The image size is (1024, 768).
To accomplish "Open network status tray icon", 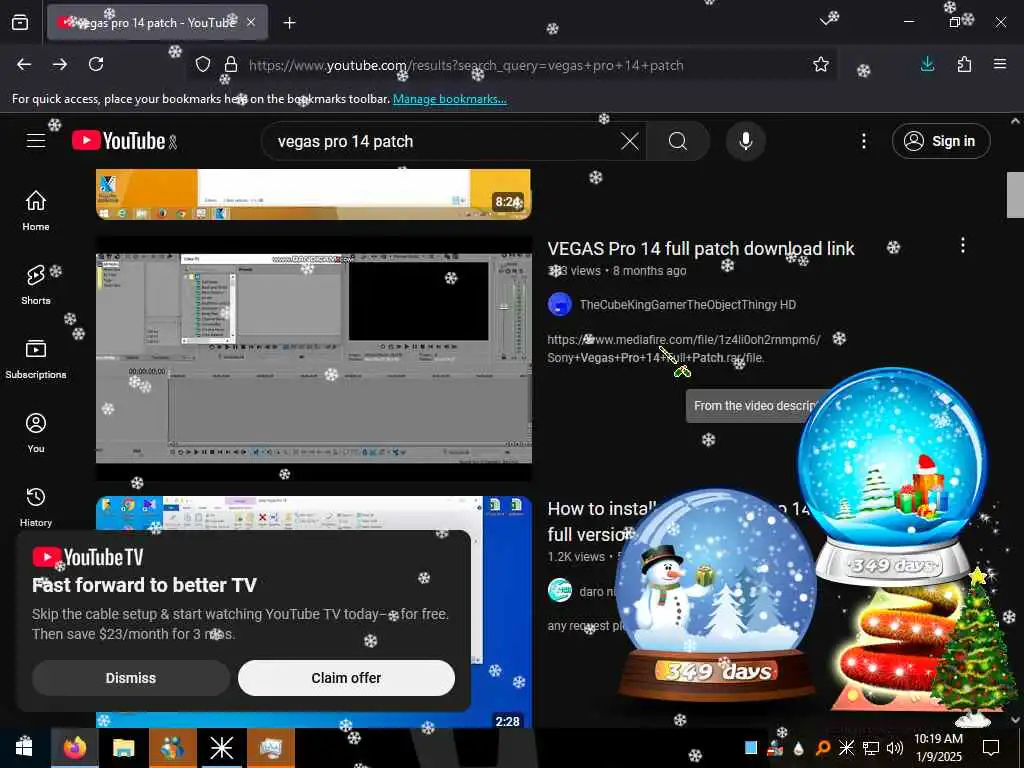I will pos(871,748).
